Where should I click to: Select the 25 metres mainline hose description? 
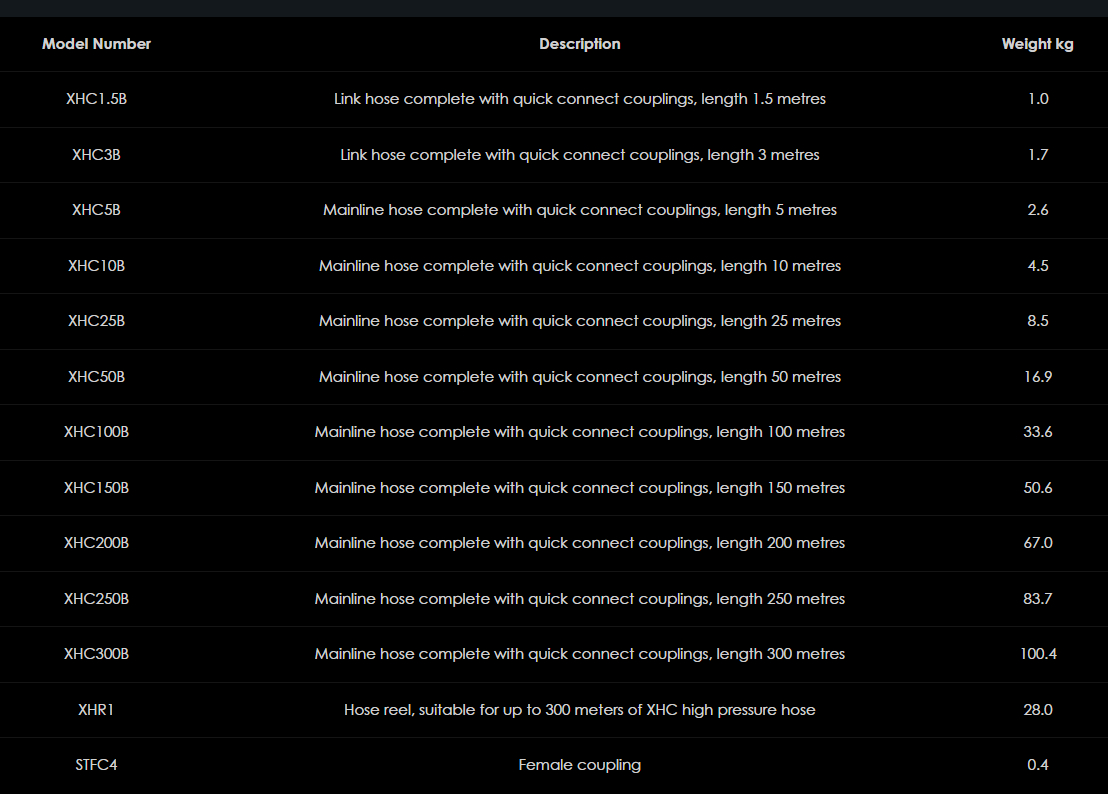coord(579,321)
